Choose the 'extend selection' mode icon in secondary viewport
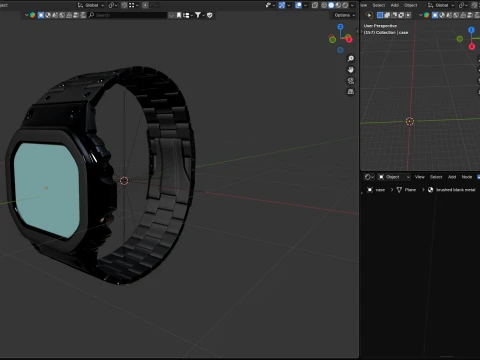Image resolution: width=480 pixels, height=360 pixels. (x=387, y=15)
